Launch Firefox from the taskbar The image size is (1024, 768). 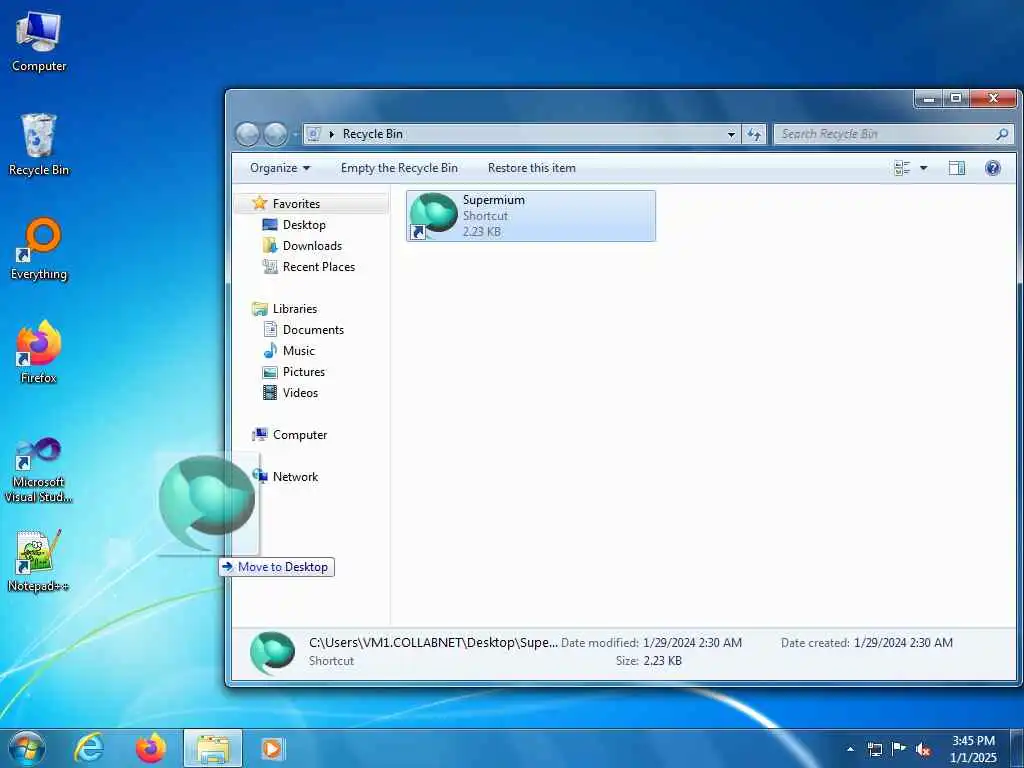tap(150, 748)
